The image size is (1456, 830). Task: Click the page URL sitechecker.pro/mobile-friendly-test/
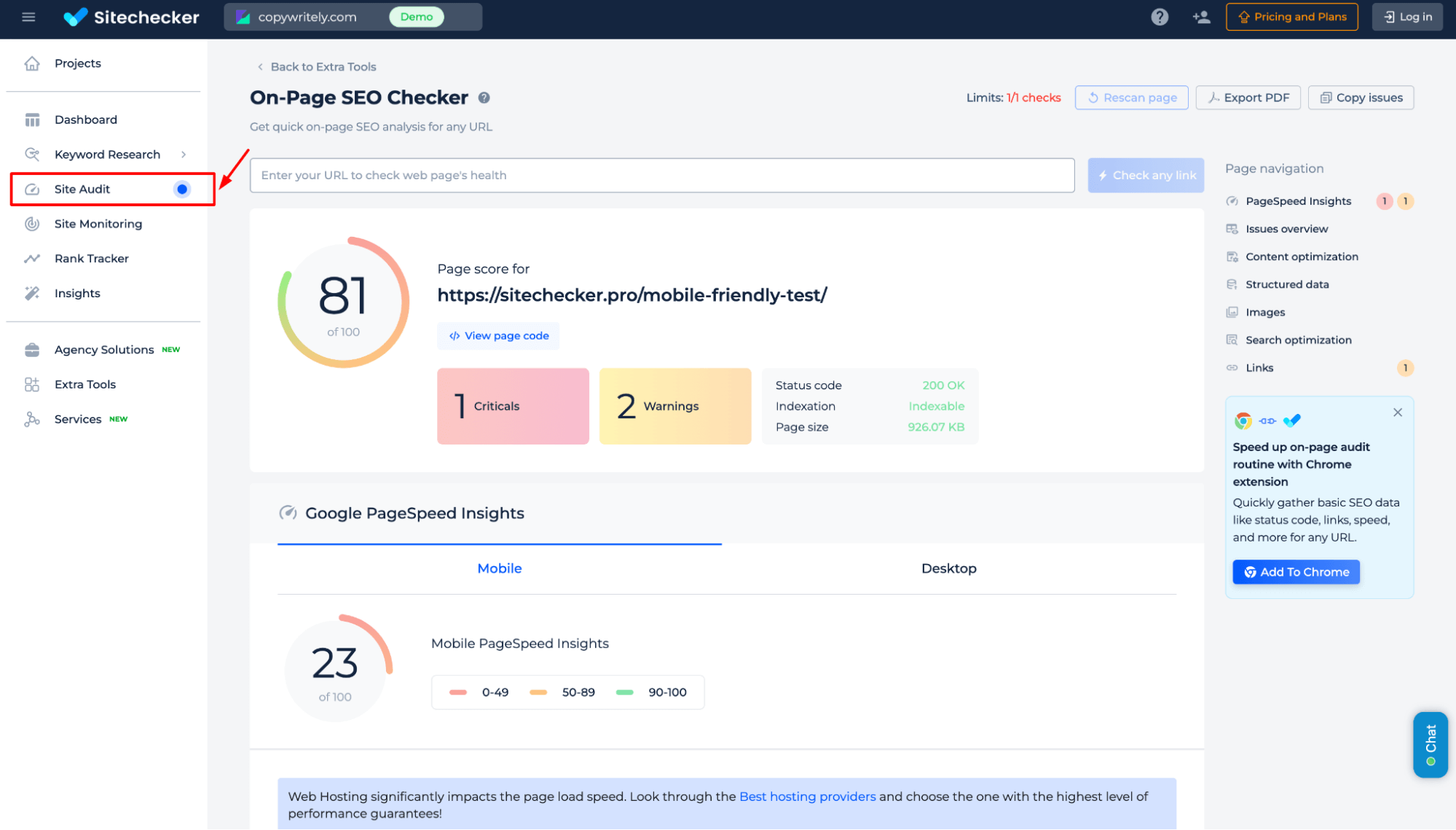pyautogui.click(x=632, y=295)
